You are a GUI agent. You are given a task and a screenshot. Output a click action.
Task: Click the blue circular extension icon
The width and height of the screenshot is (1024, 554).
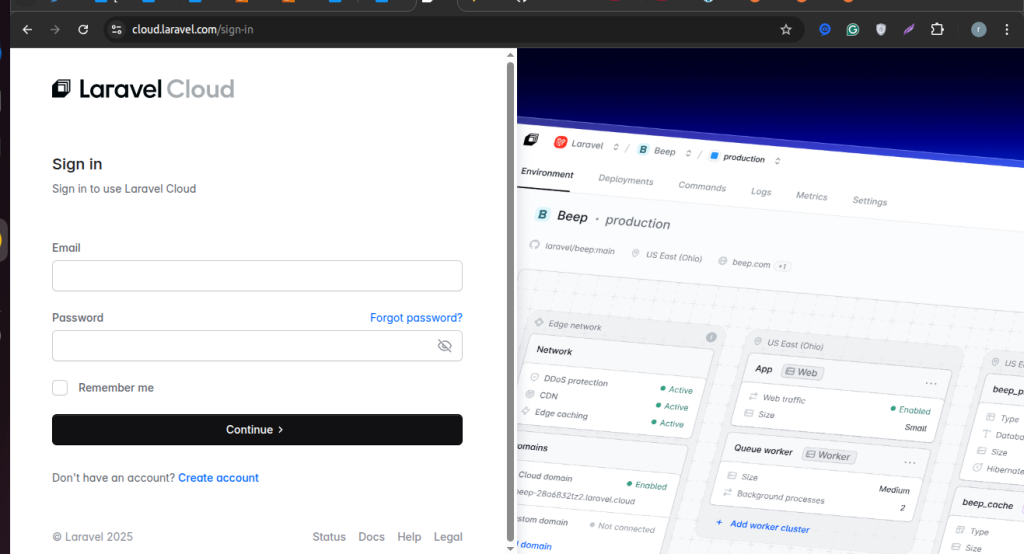825,29
